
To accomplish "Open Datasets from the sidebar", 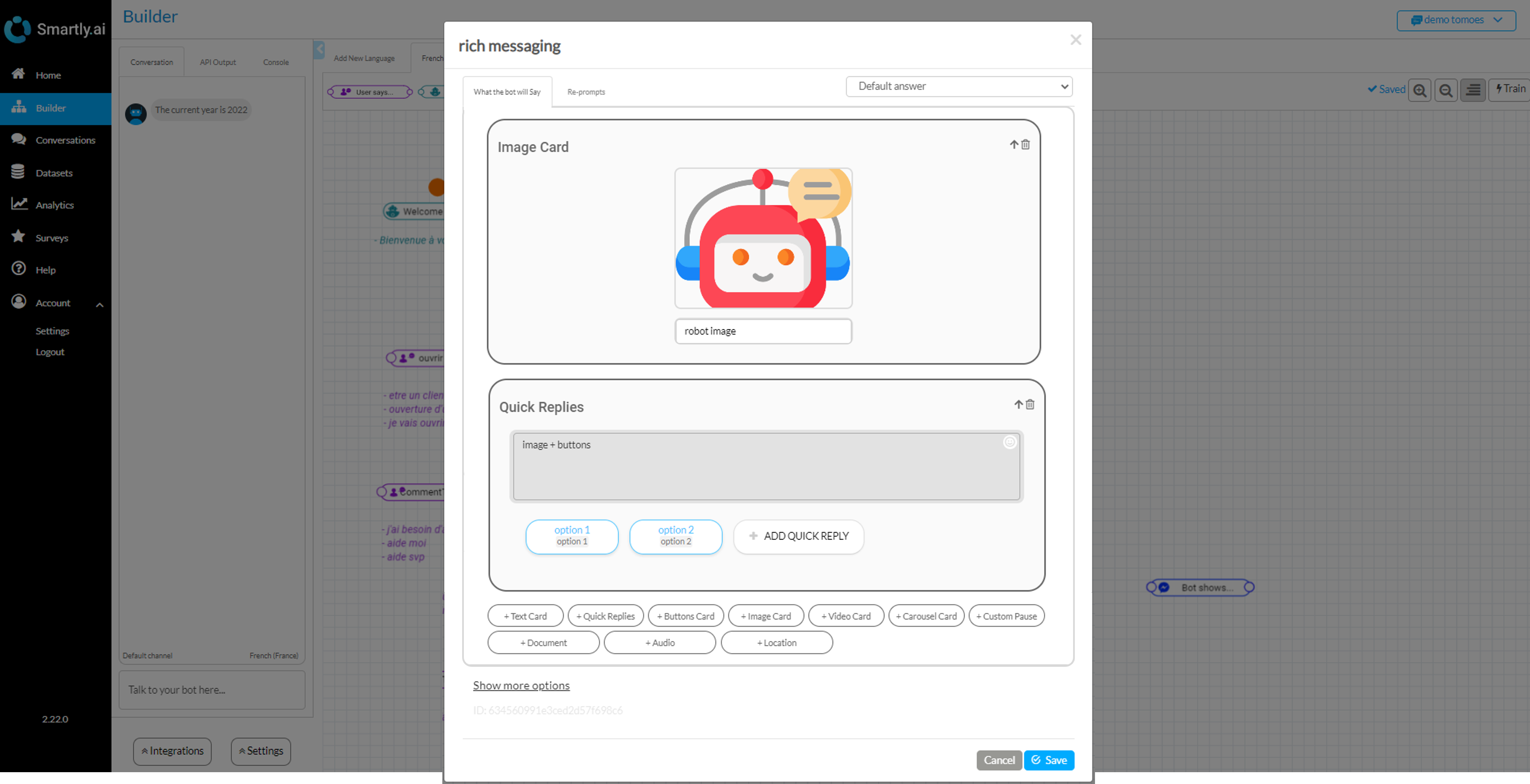I will tap(18, 172).
